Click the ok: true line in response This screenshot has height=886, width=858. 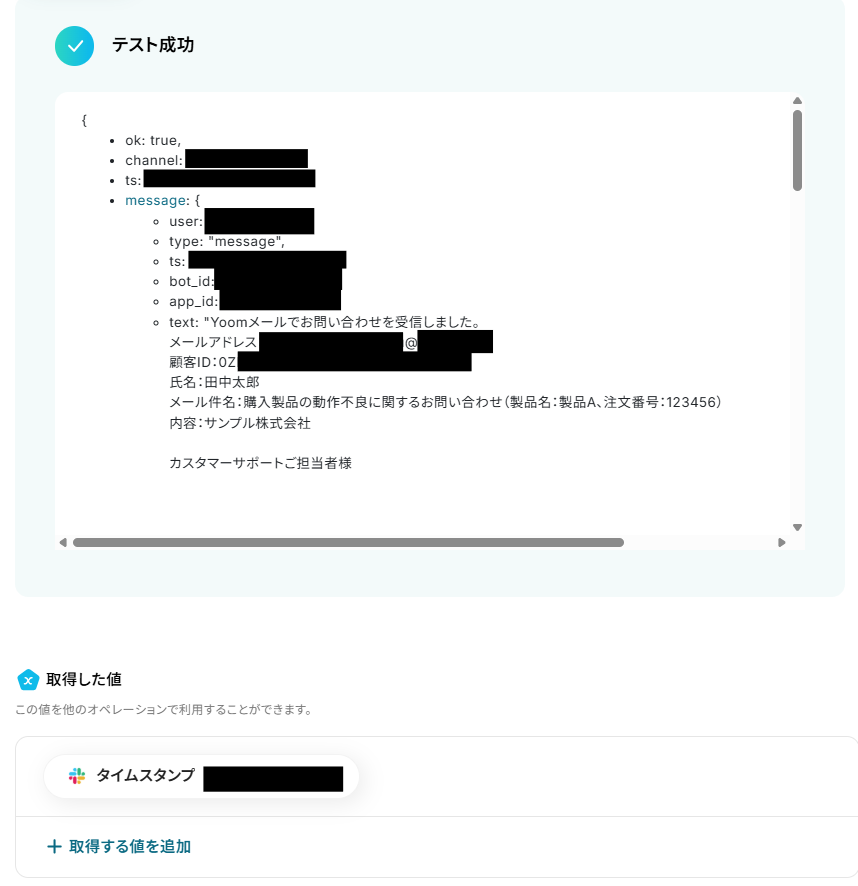tap(153, 140)
